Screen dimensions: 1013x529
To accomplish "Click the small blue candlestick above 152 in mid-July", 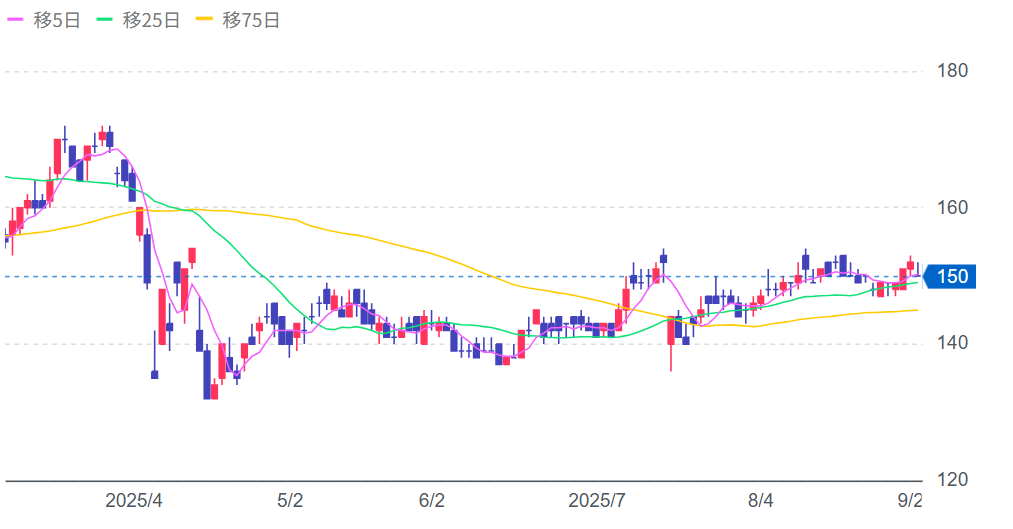I will point(663,258).
